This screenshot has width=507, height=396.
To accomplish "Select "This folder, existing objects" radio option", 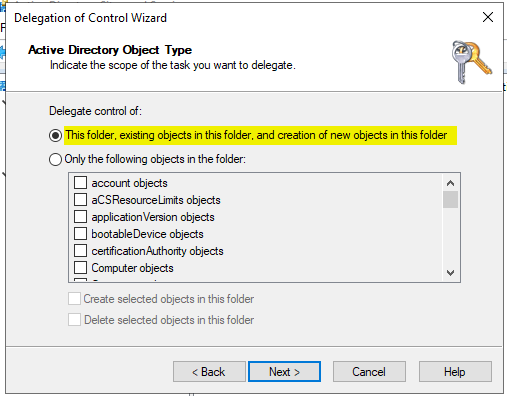I will [55, 136].
